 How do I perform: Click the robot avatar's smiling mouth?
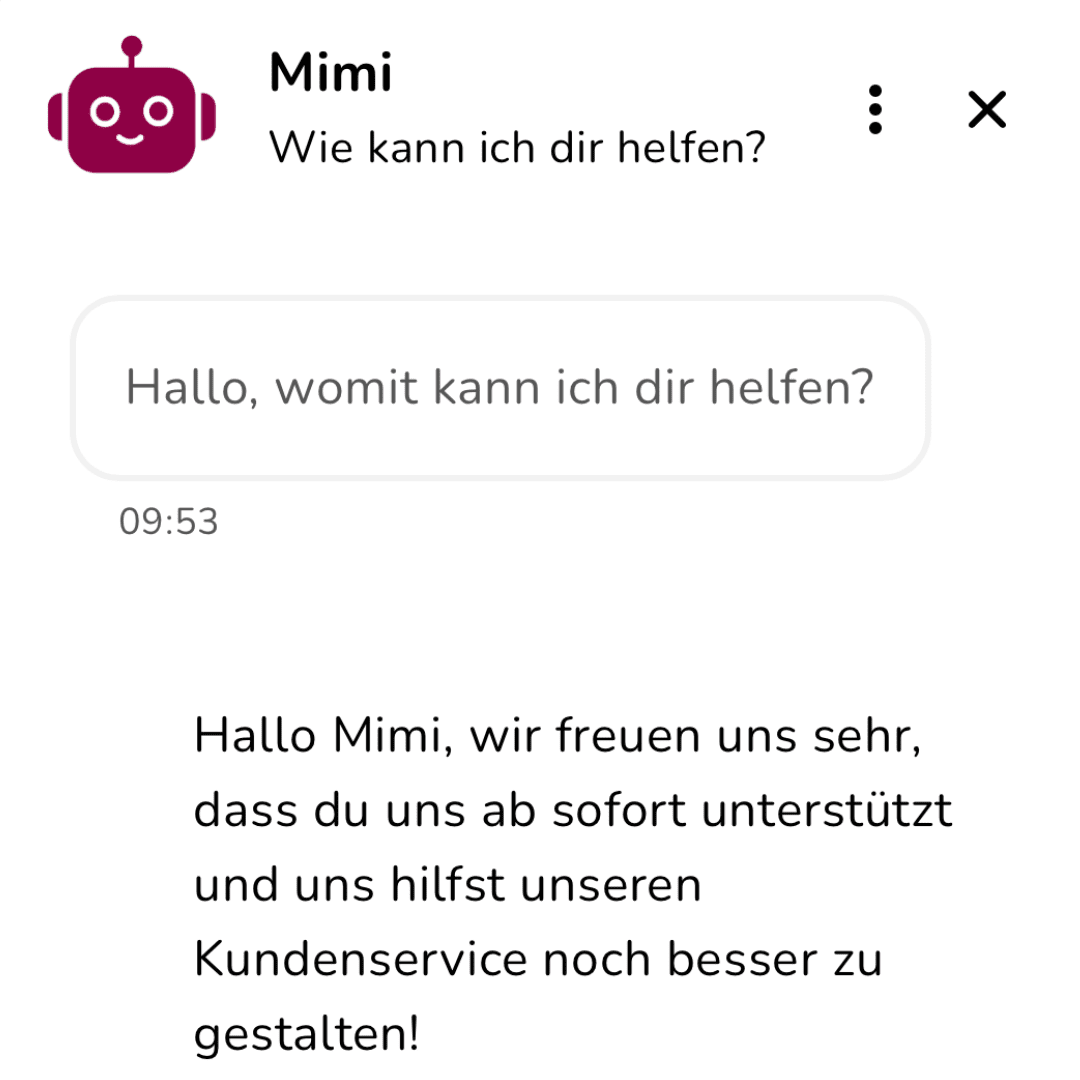point(132,138)
